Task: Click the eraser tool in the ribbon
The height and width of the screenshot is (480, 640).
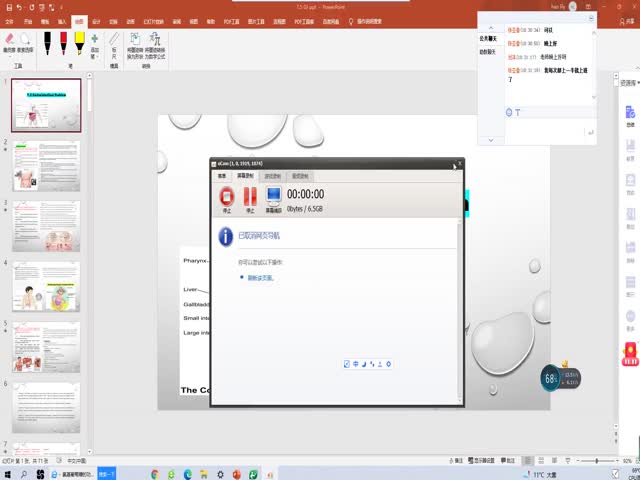Action: [10, 41]
